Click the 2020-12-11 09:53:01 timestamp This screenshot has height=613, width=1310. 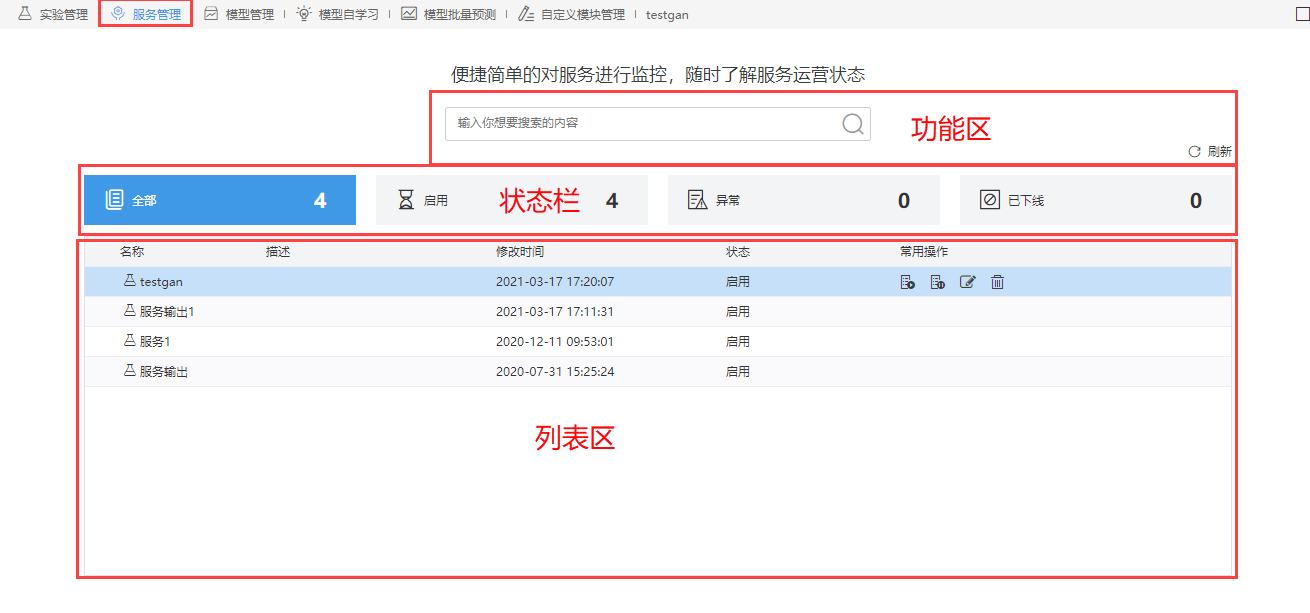[x=555, y=342]
